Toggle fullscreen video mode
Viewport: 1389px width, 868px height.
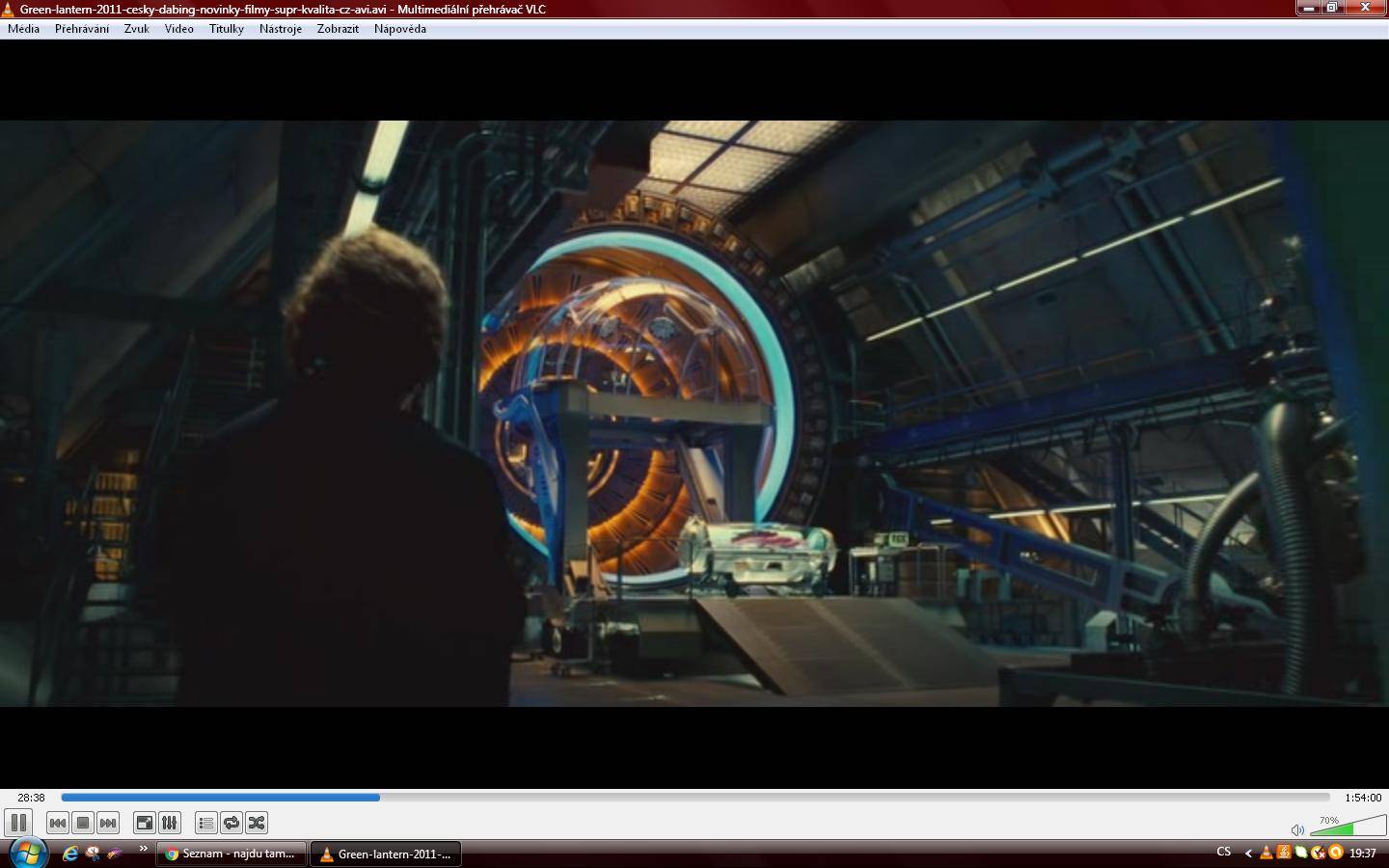pyautogui.click(x=144, y=823)
